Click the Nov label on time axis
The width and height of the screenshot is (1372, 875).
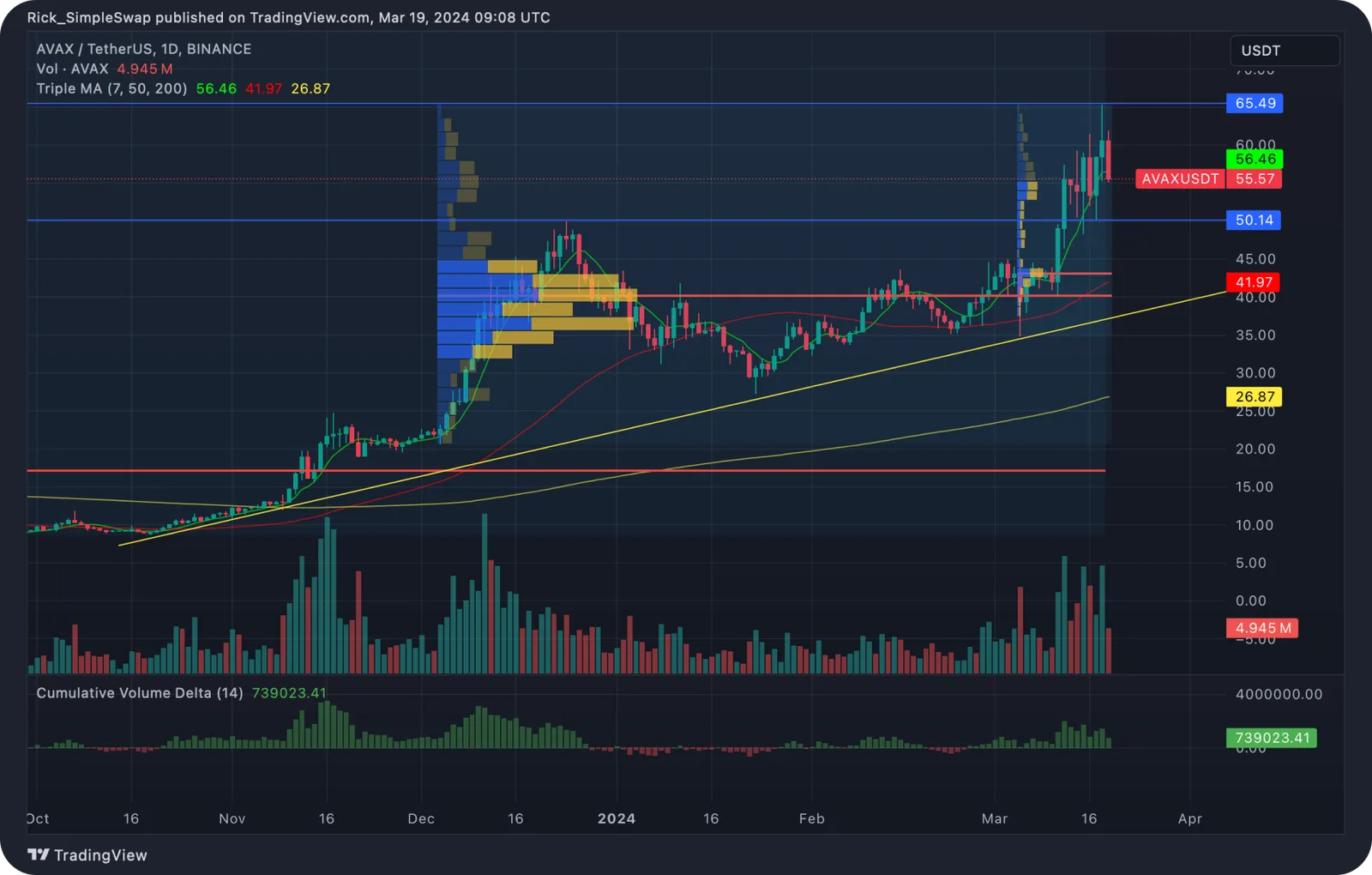tap(232, 818)
